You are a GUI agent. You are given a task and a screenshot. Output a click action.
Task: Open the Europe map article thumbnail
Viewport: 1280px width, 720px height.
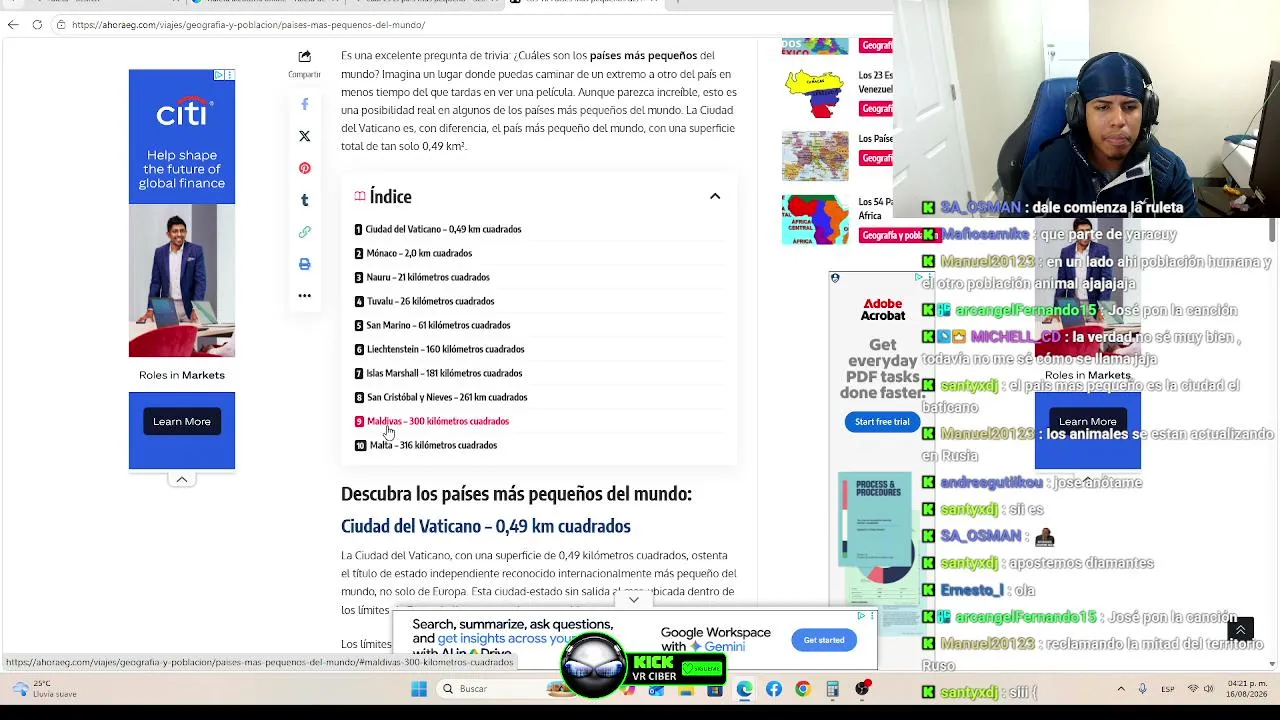[815, 155]
